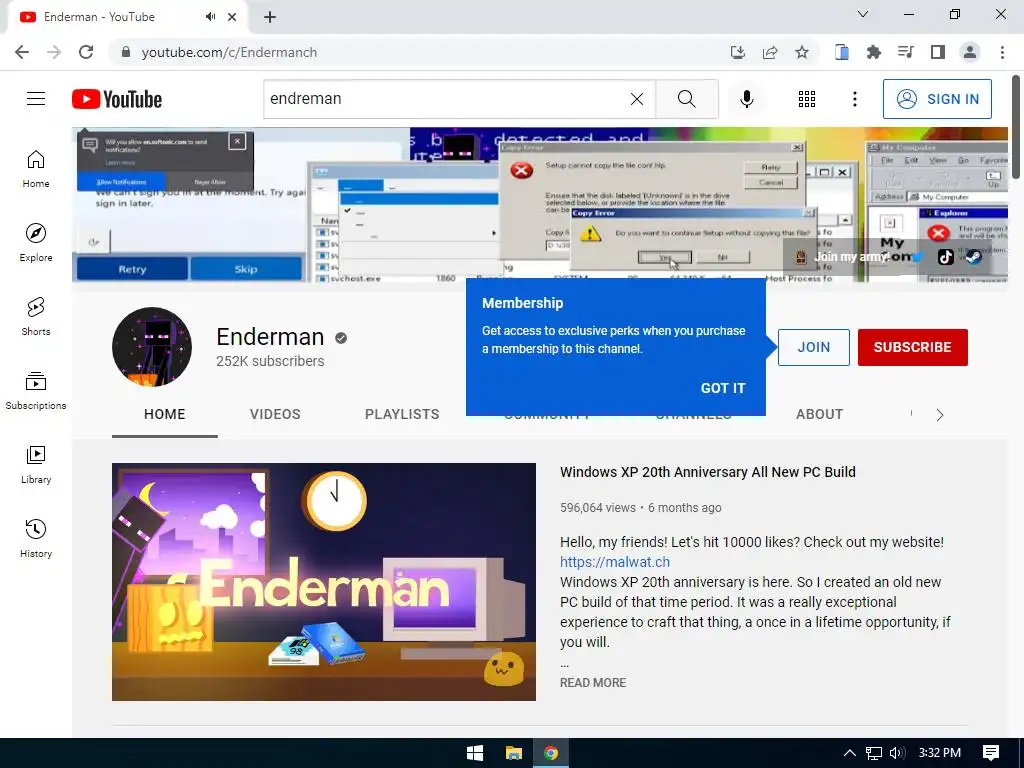This screenshot has height=768, width=1024.
Task: Click the verified checkmark badge beside Enderman
Action: coord(341,338)
